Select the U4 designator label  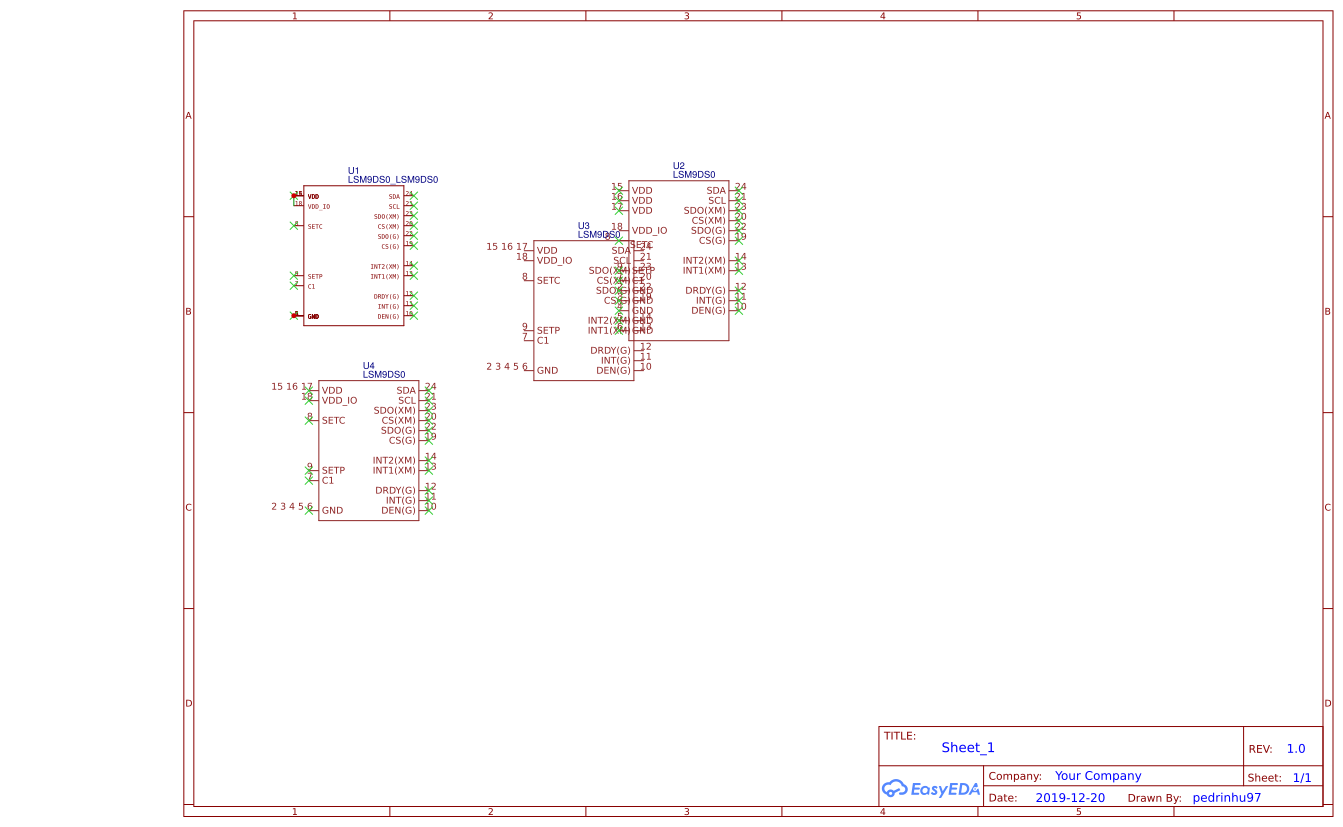pos(368,366)
